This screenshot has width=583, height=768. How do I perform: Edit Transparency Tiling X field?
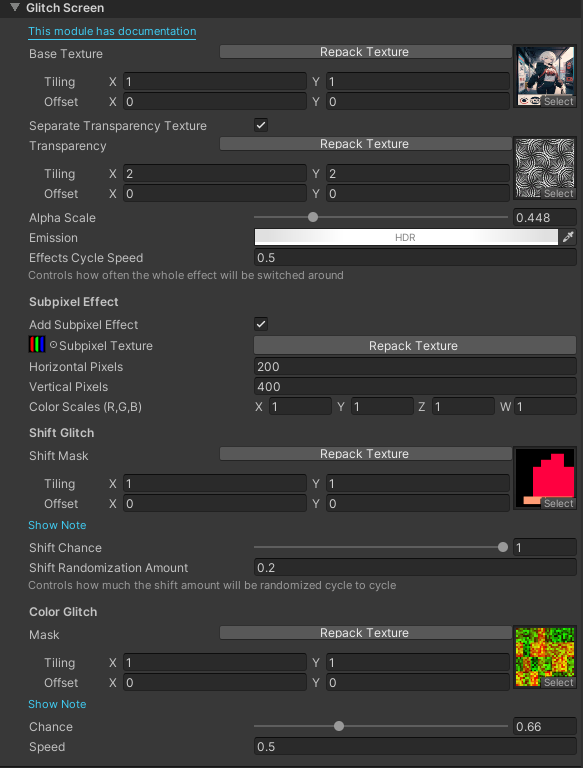click(x=215, y=173)
